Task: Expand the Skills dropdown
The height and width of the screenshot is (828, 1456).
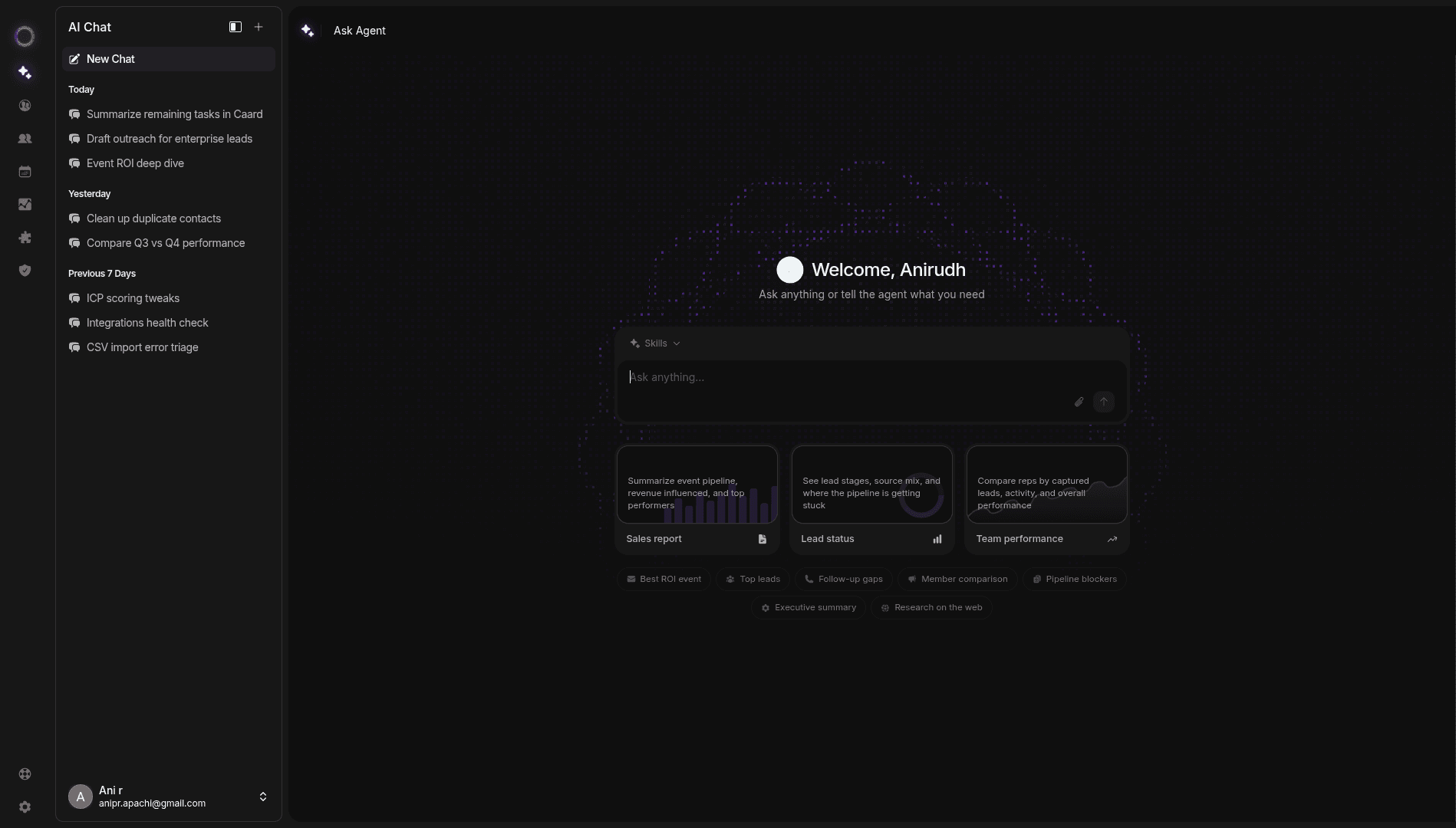Action: click(655, 343)
